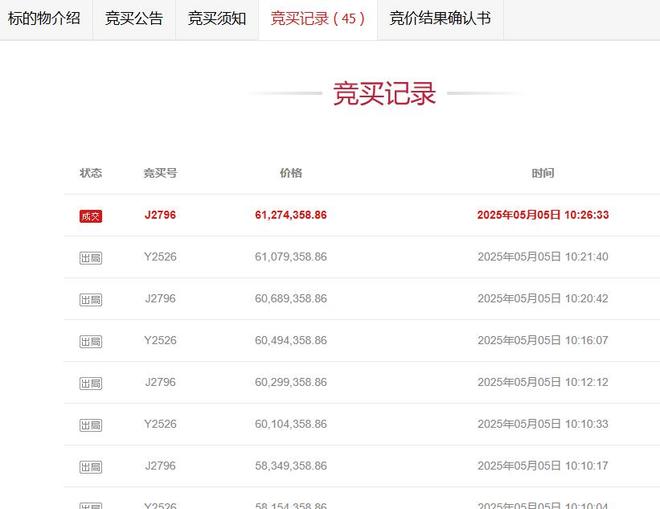Select price 58,349,358.86
This screenshot has width=660, height=509.
291,465
